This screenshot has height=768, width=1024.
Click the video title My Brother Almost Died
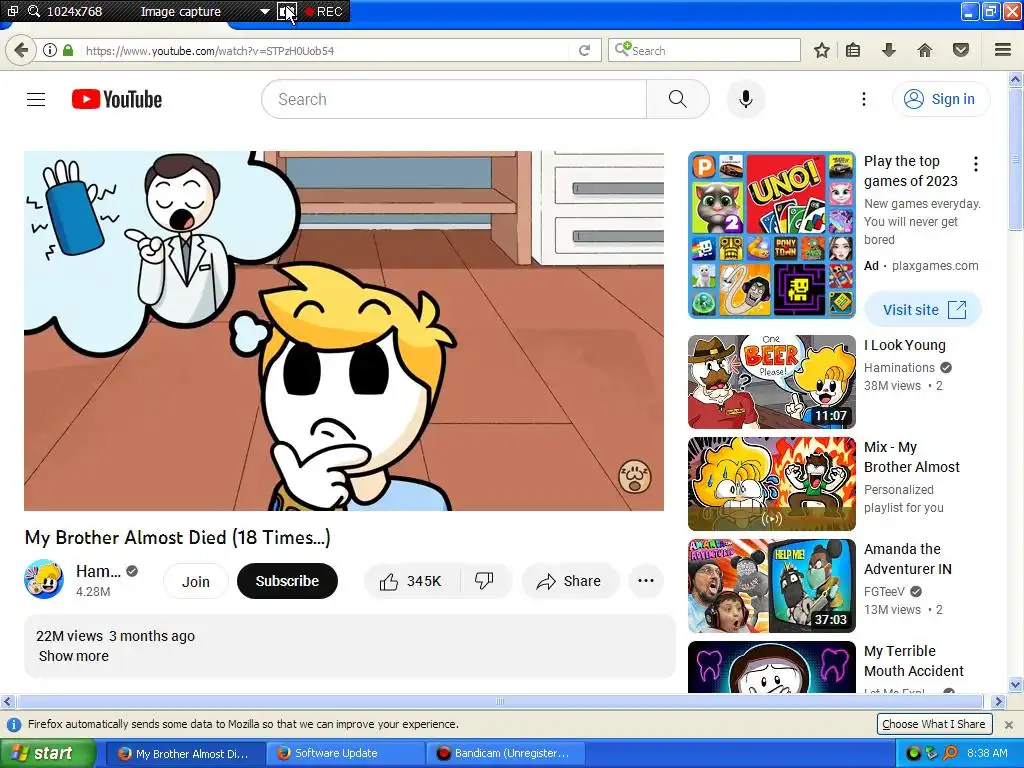coord(178,537)
